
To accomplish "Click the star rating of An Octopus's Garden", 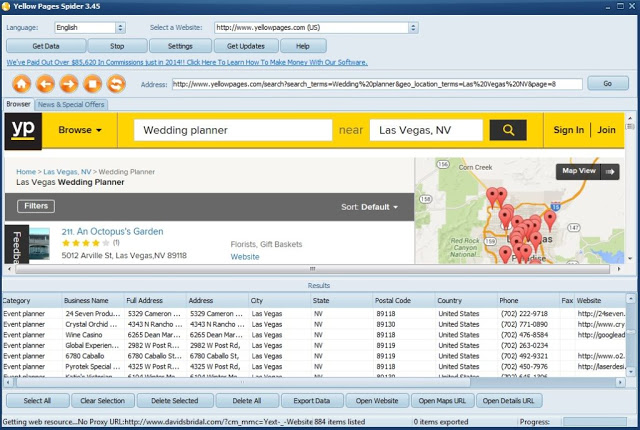I will 85,243.
